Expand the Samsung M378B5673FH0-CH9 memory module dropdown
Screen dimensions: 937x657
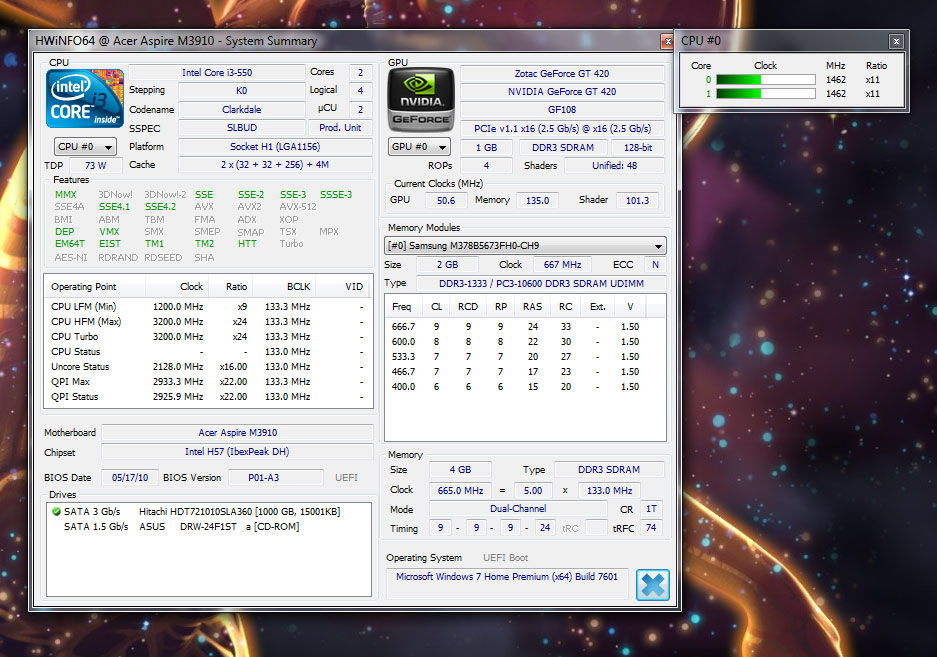pos(525,246)
